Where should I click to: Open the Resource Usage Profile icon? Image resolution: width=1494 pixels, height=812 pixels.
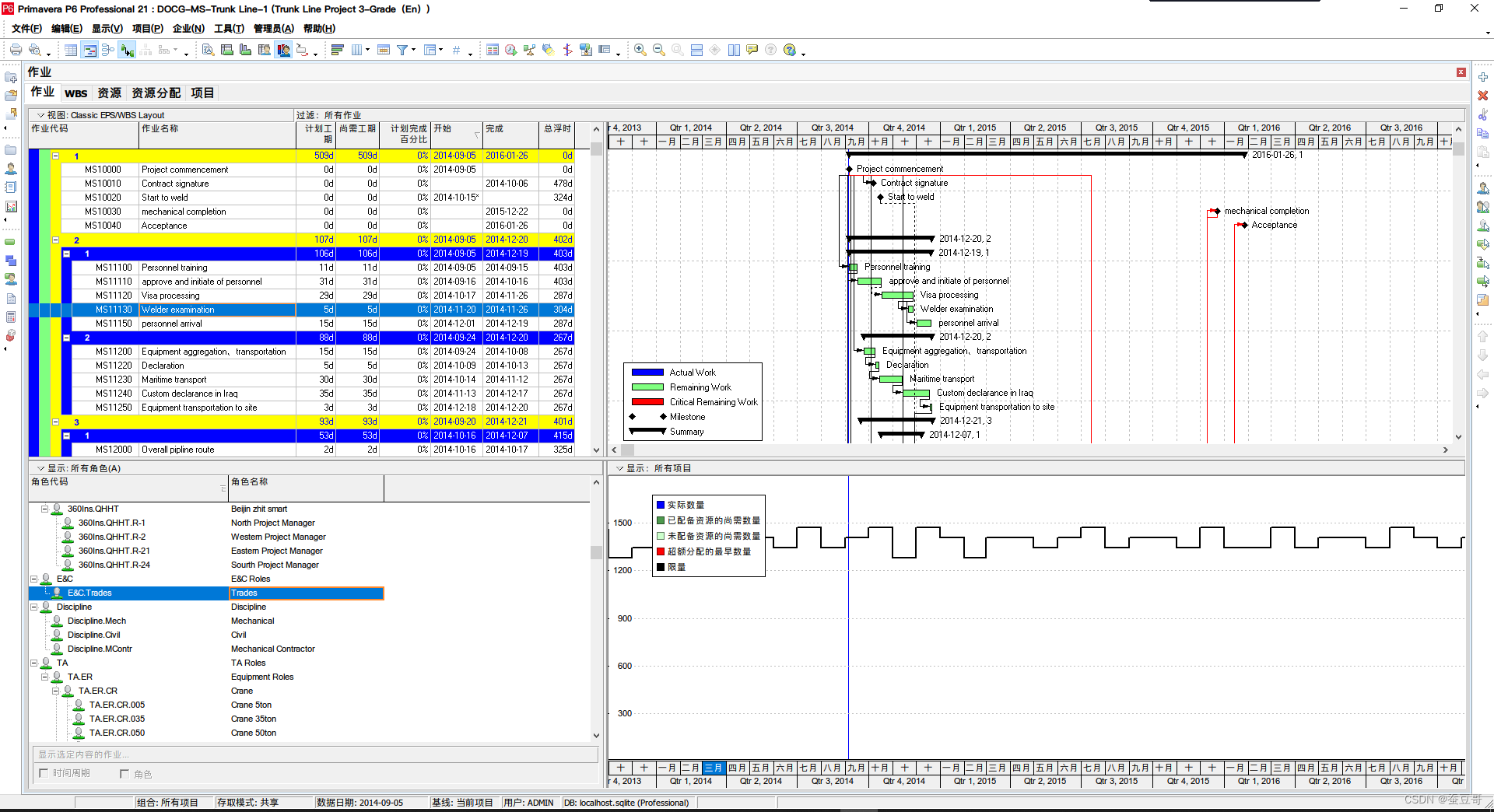tap(283, 50)
